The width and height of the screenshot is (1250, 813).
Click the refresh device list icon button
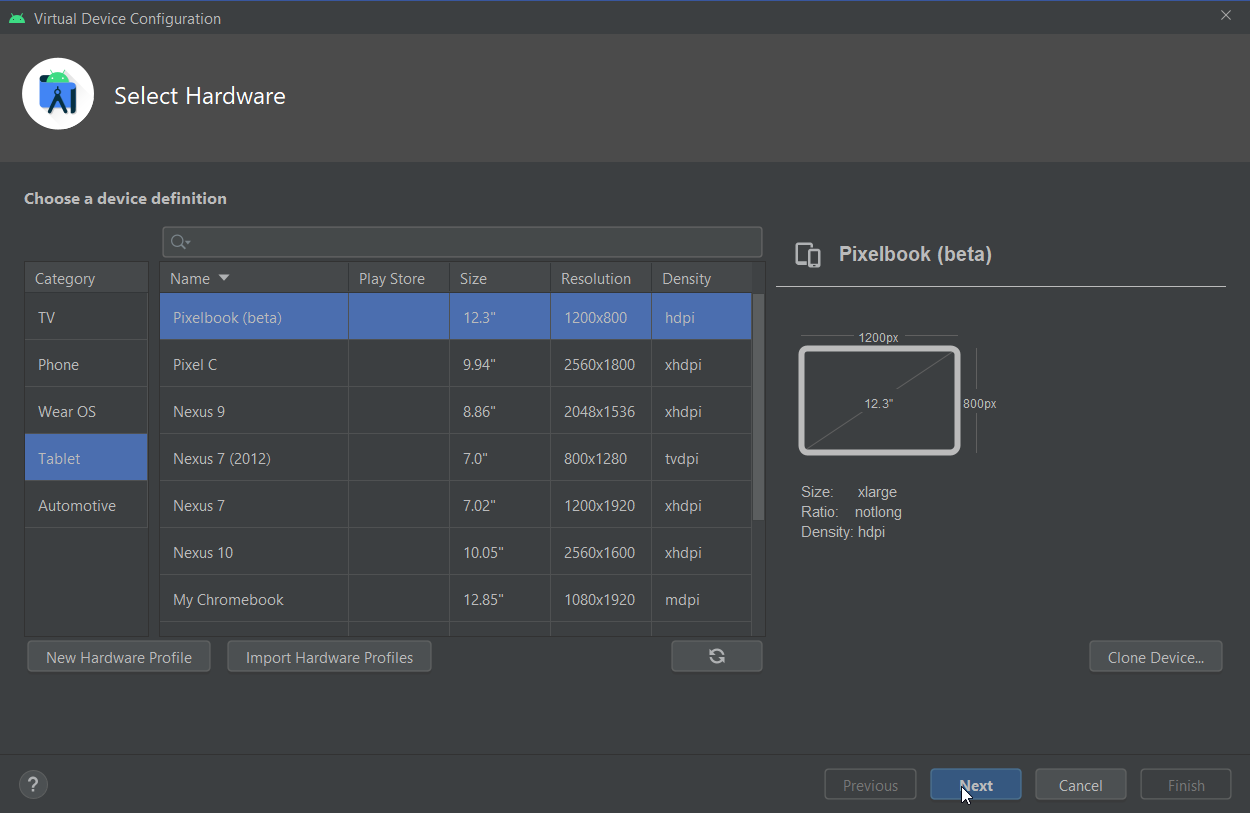pos(717,656)
